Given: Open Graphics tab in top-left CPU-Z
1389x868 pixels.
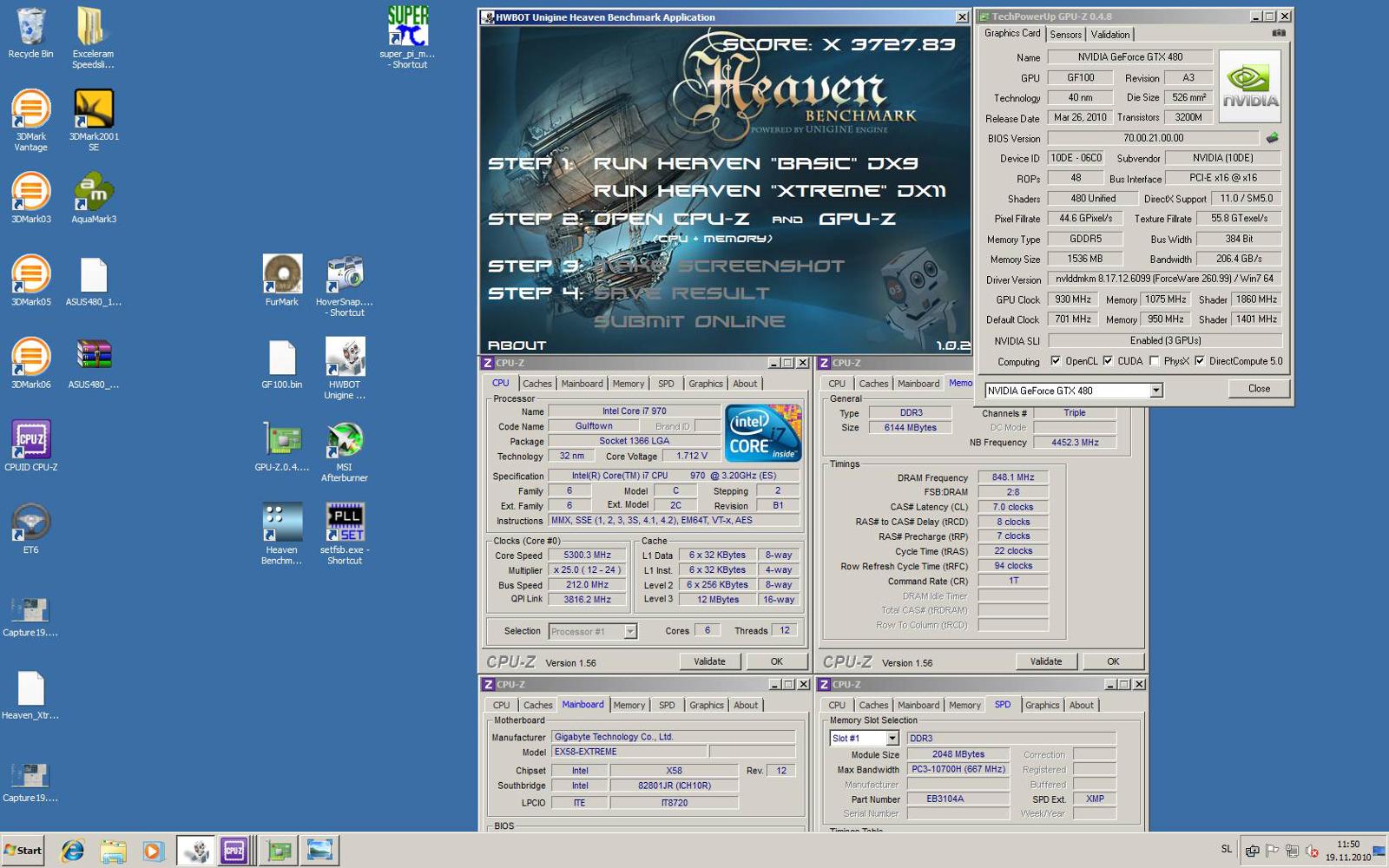Looking at the screenshot, I should click(x=706, y=384).
